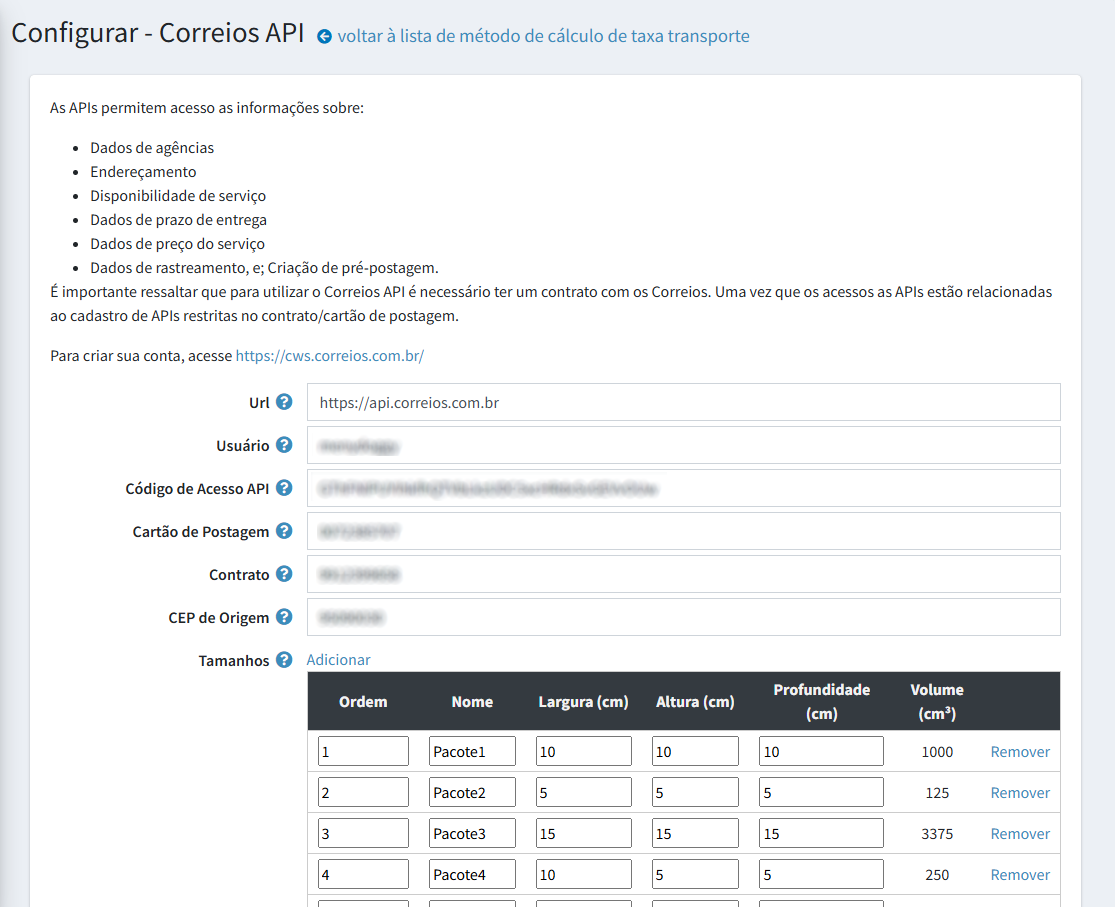
Task: Open the cws.correios.com.br link
Action: [329, 356]
